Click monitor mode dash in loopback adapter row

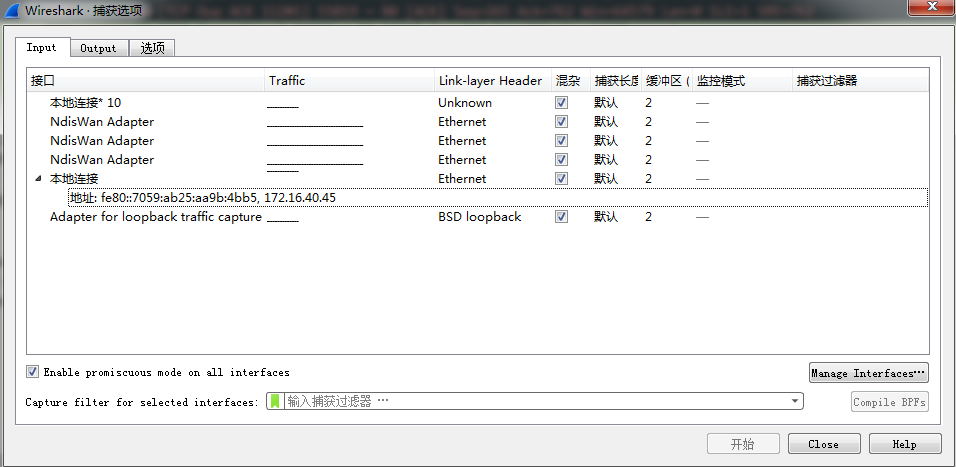click(702, 217)
